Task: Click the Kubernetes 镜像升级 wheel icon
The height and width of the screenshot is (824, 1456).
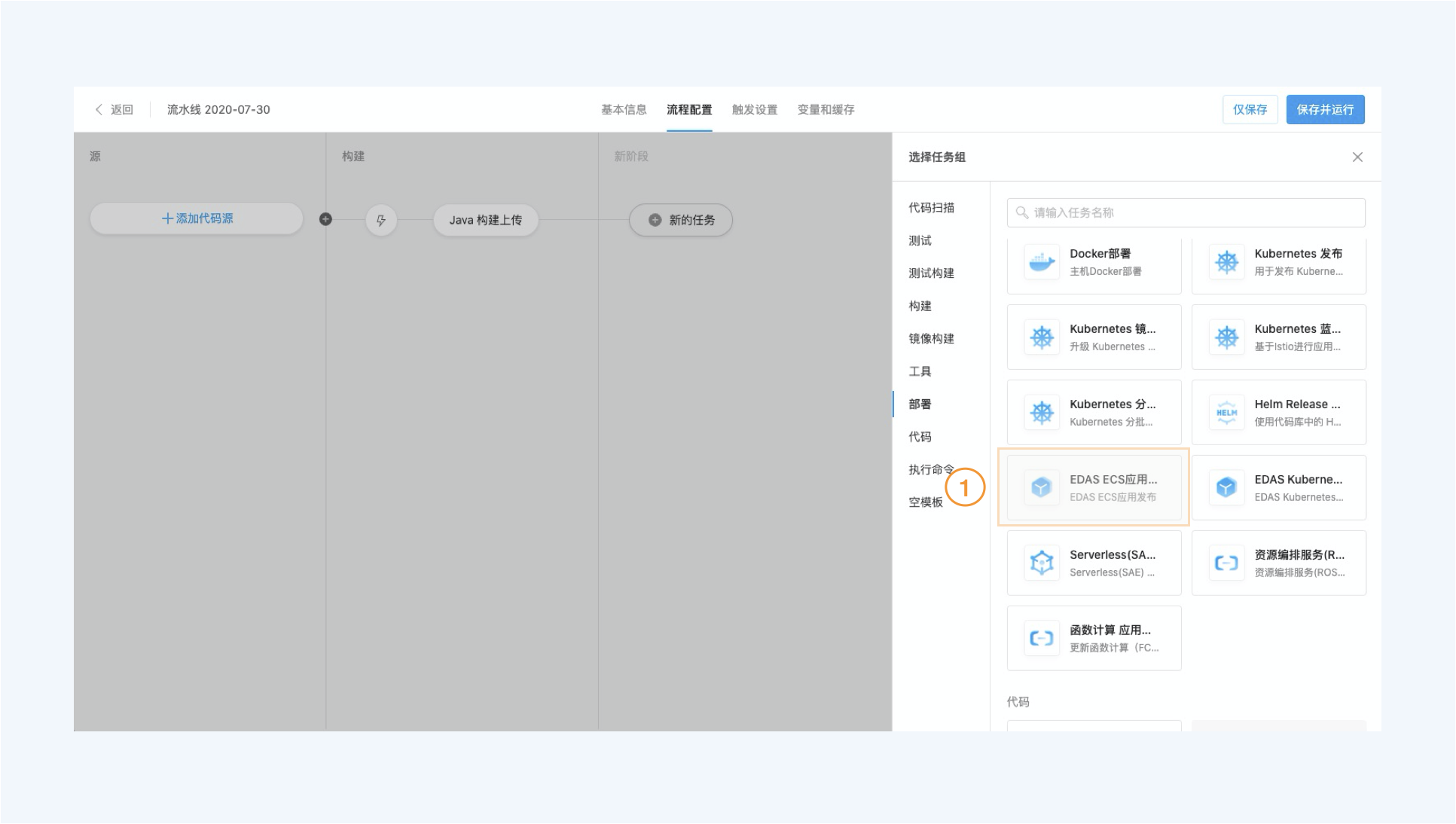Action: (1042, 337)
